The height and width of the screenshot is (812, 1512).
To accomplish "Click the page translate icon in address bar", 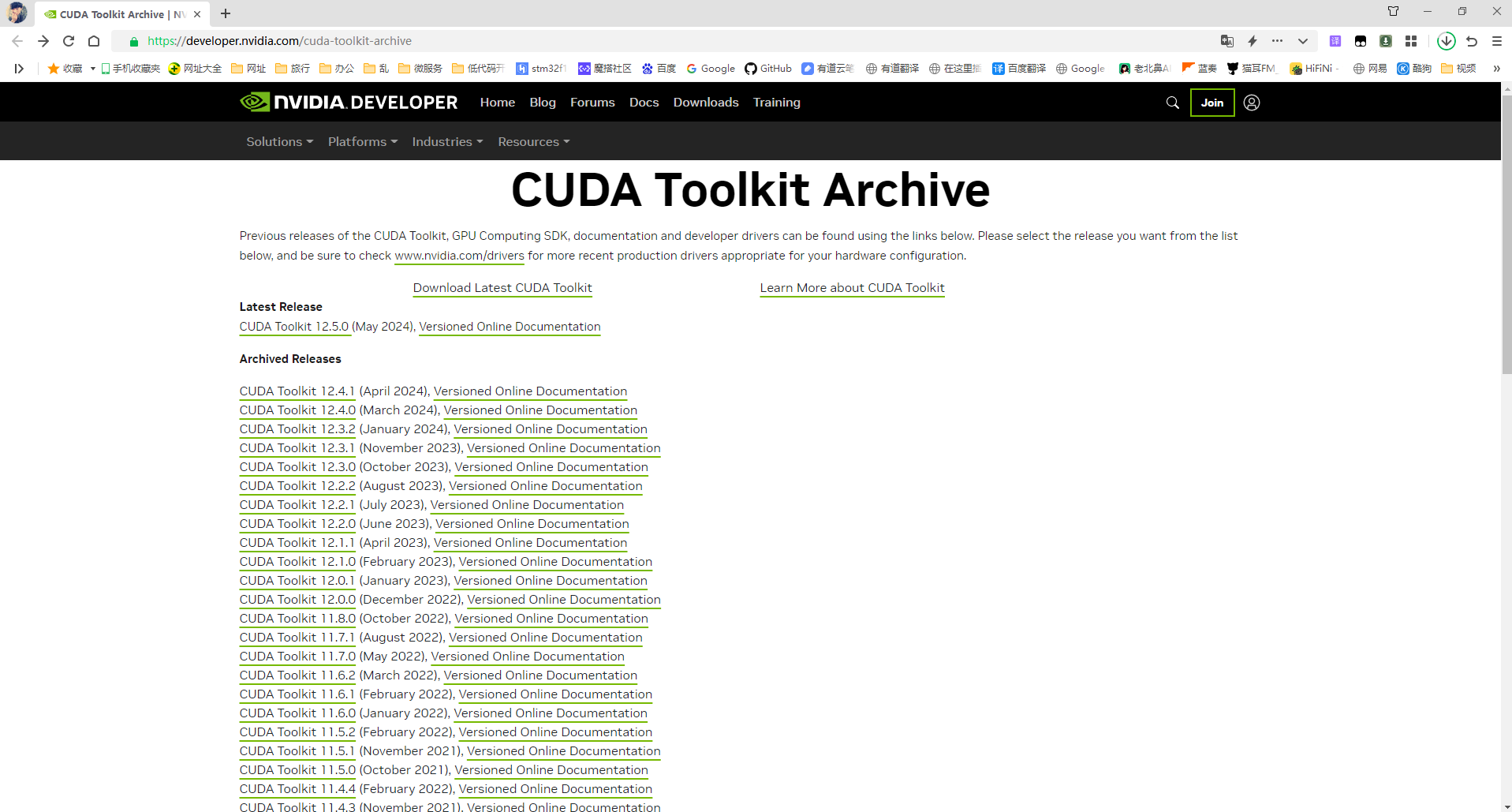I will 1226,41.
